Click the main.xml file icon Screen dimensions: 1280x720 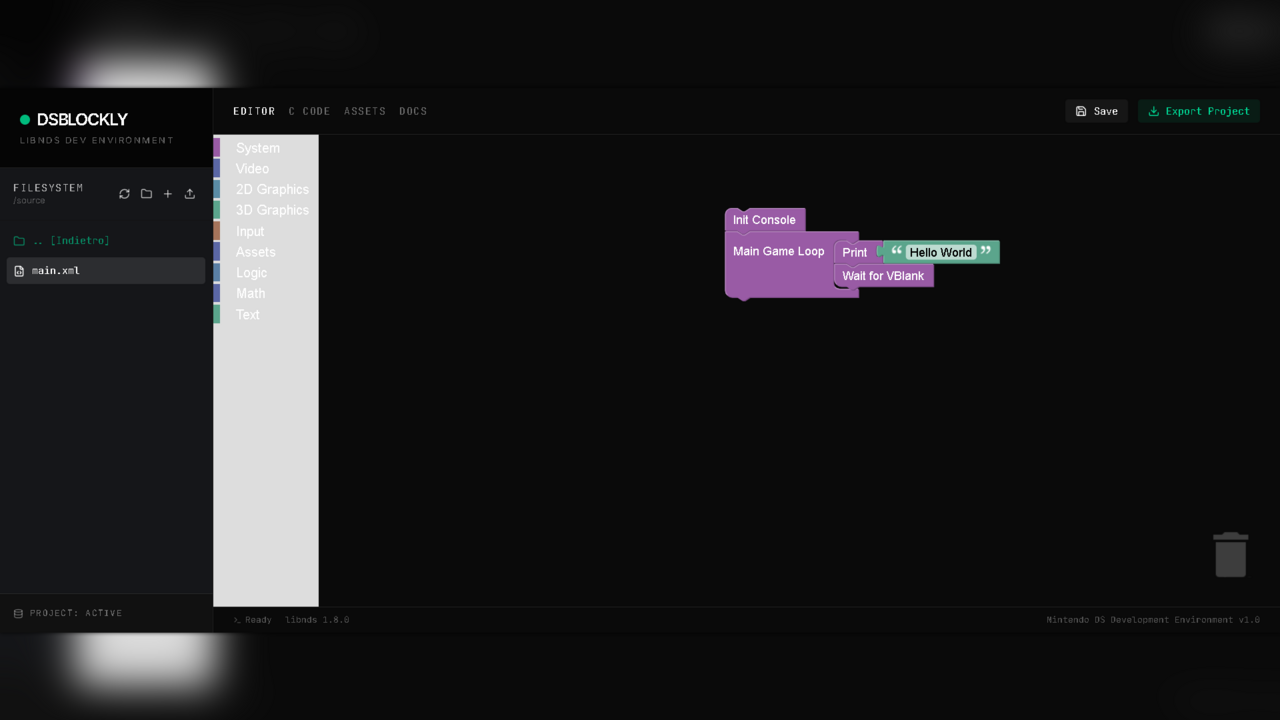point(19,271)
